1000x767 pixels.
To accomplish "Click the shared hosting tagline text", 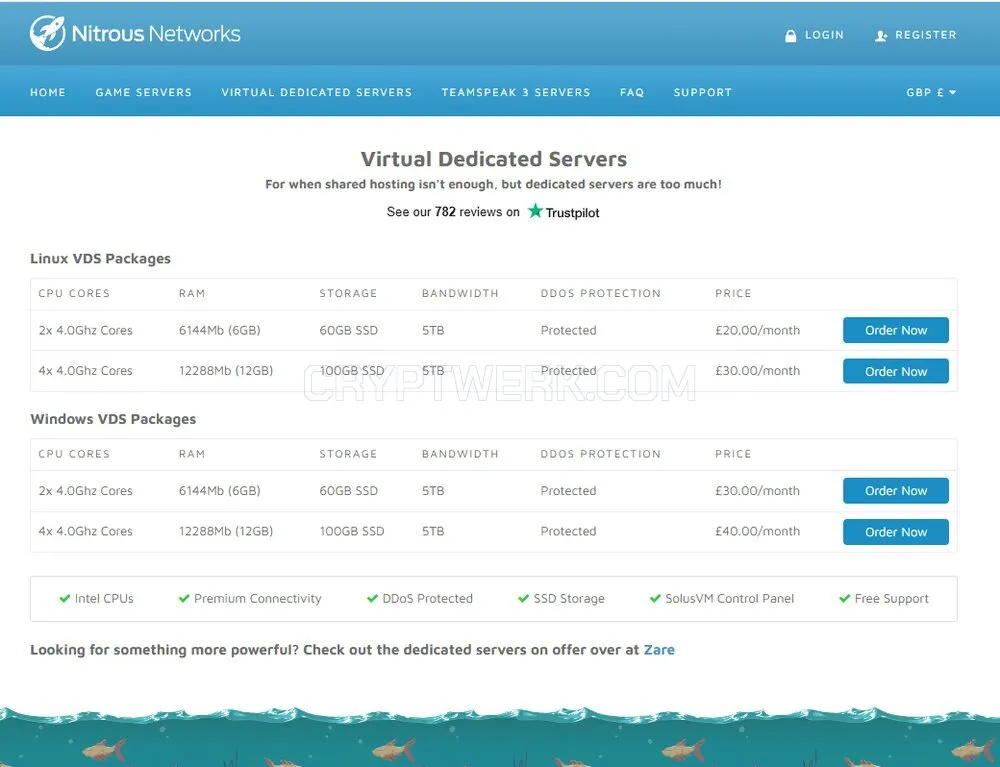I will (x=493, y=184).
